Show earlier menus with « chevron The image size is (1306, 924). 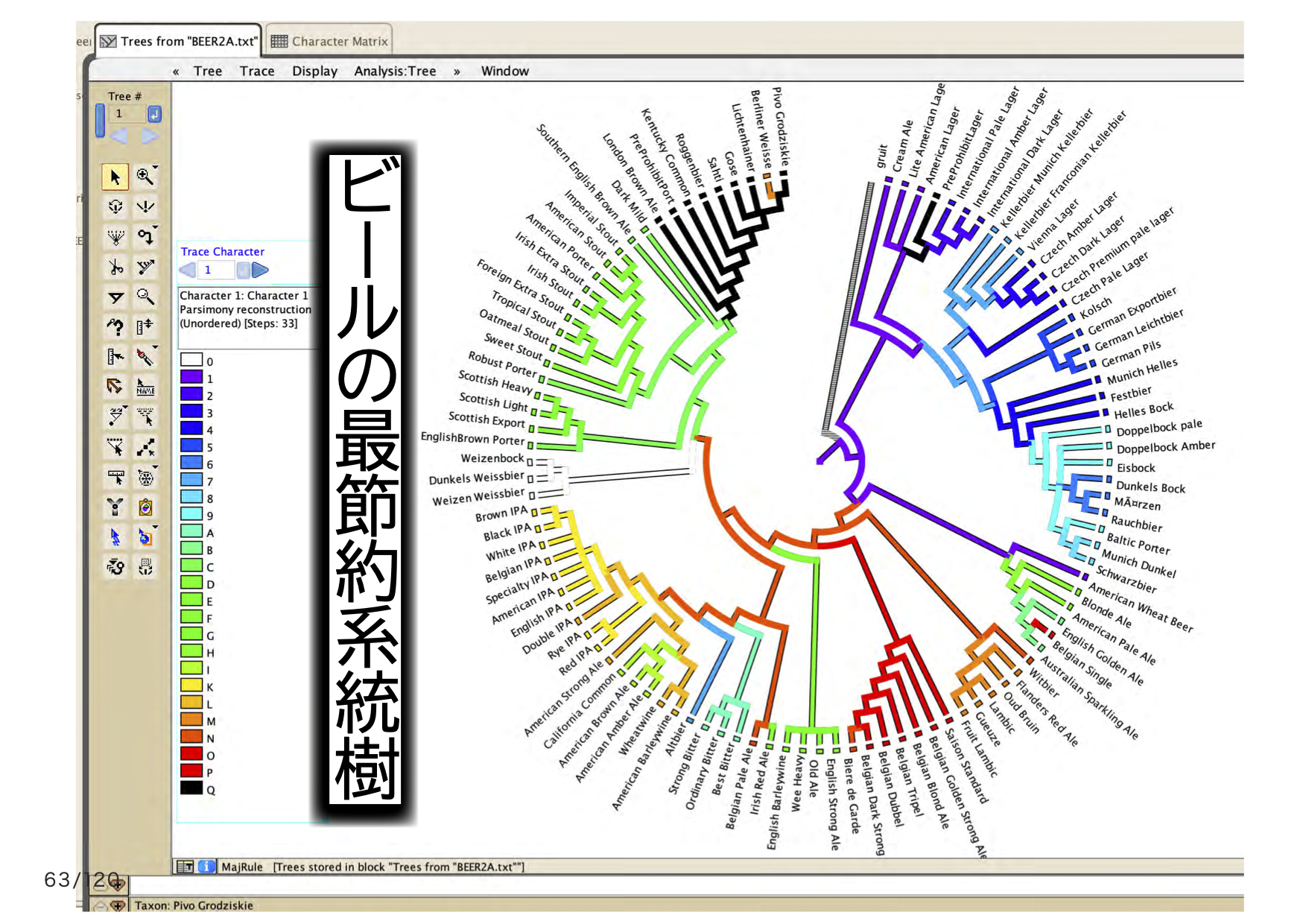click(176, 72)
